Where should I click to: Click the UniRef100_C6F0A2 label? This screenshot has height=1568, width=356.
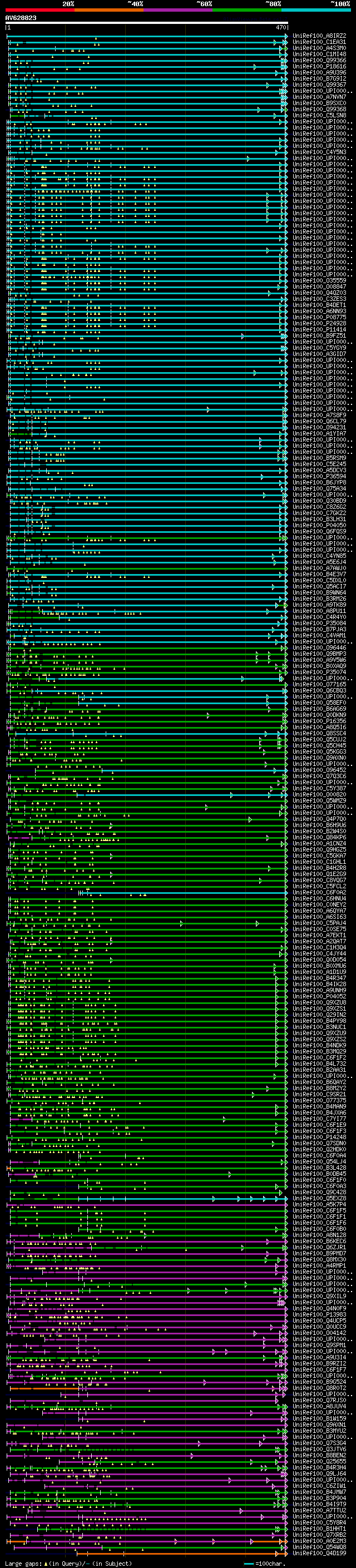pyautogui.click(x=319, y=892)
